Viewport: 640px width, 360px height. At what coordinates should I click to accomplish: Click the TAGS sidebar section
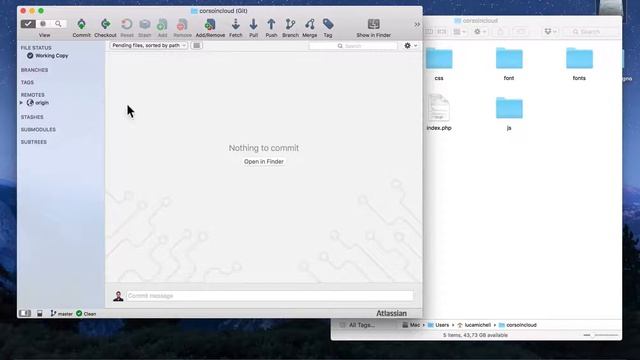coord(27,82)
